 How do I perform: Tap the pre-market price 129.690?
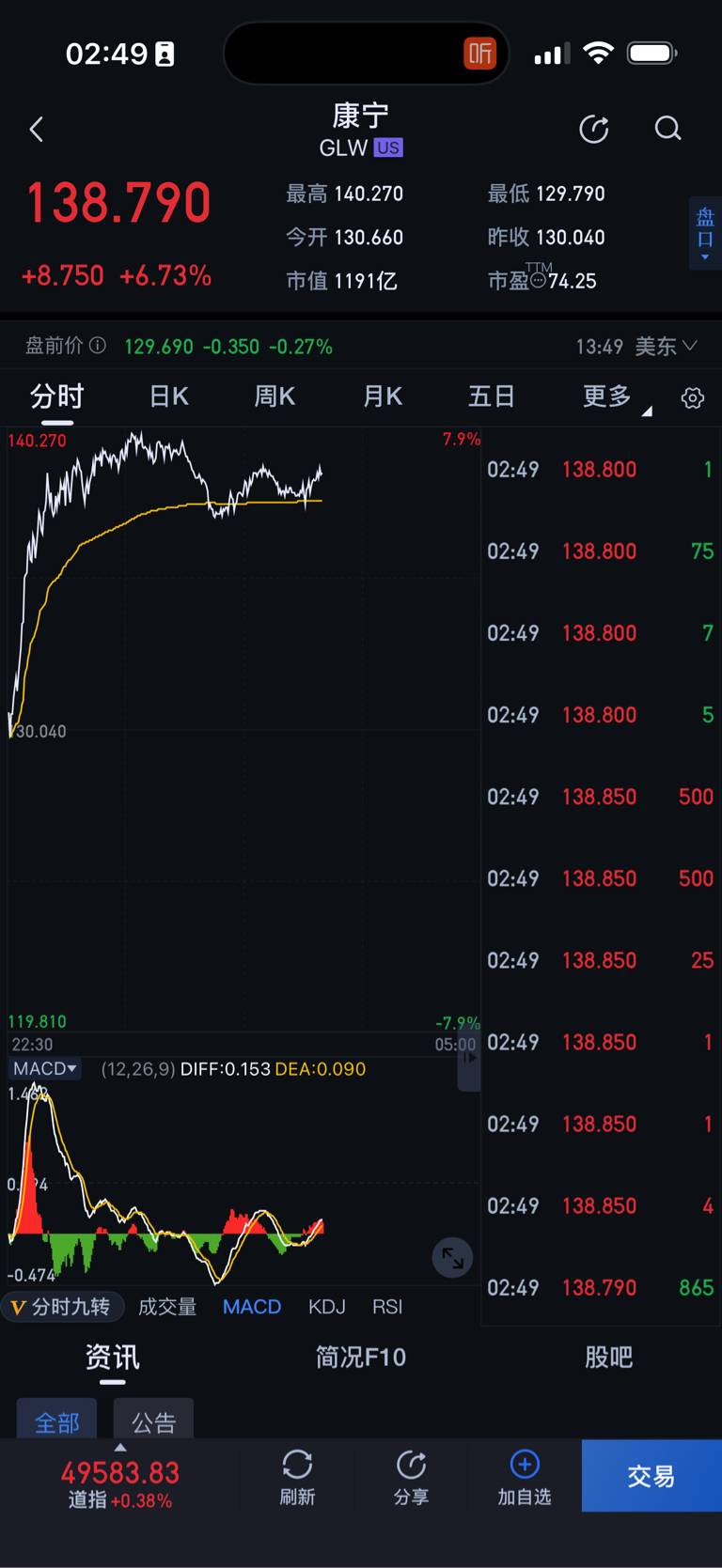click(x=159, y=347)
